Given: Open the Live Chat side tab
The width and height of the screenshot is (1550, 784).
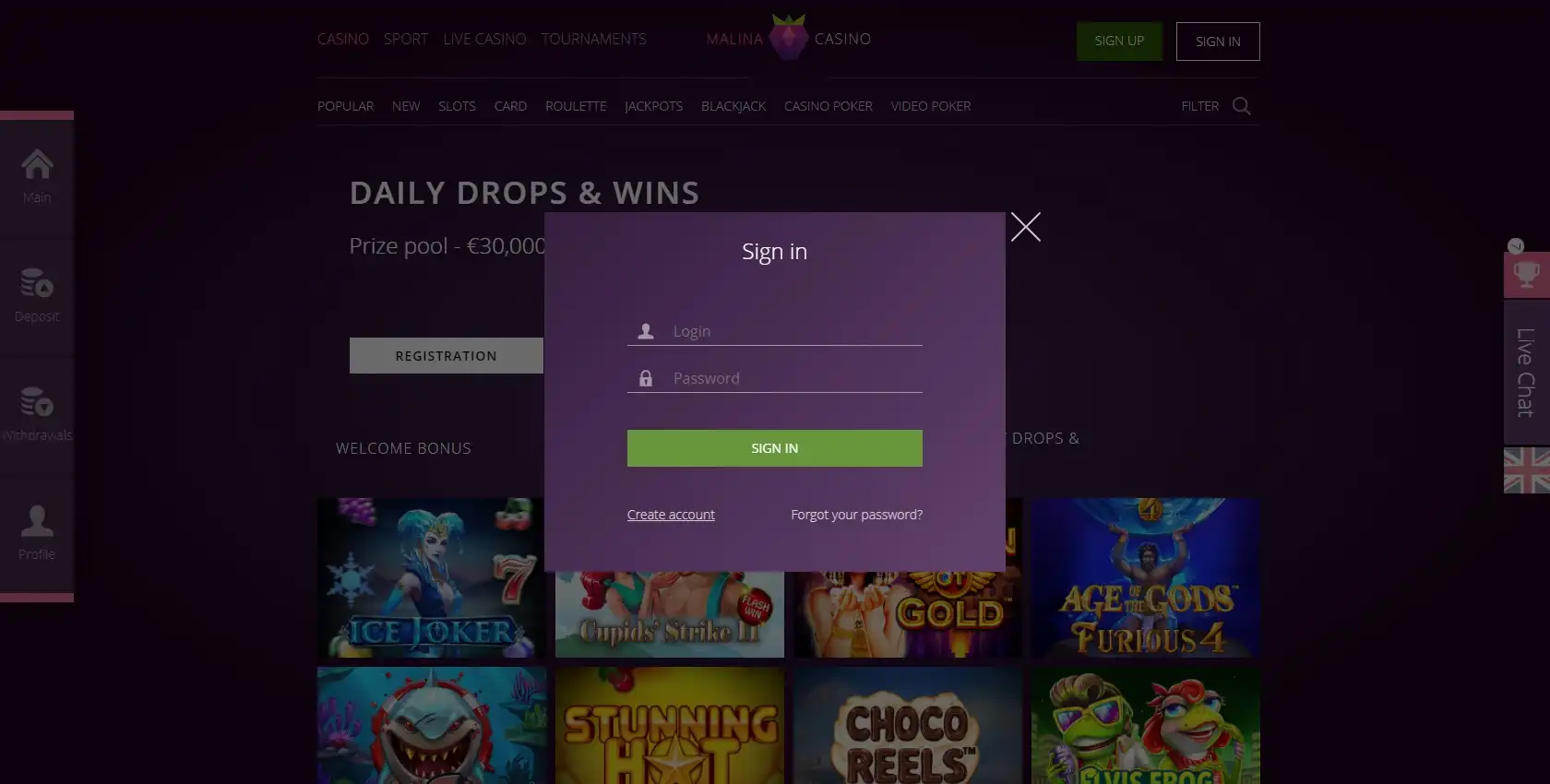Looking at the screenshot, I should pos(1527,373).
